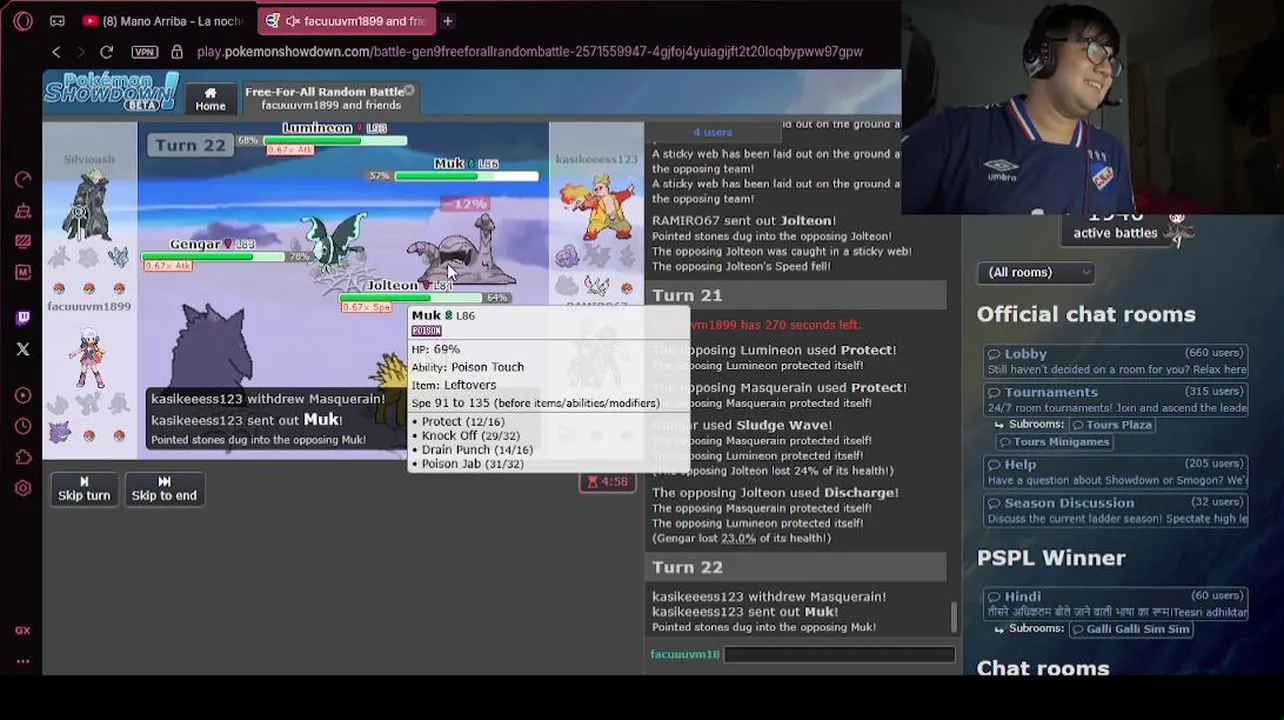Open X (Twitter) from the Opera sidebar
Image resolution: width=1284 pixels, height=720 pixels.
coord(23,349)
